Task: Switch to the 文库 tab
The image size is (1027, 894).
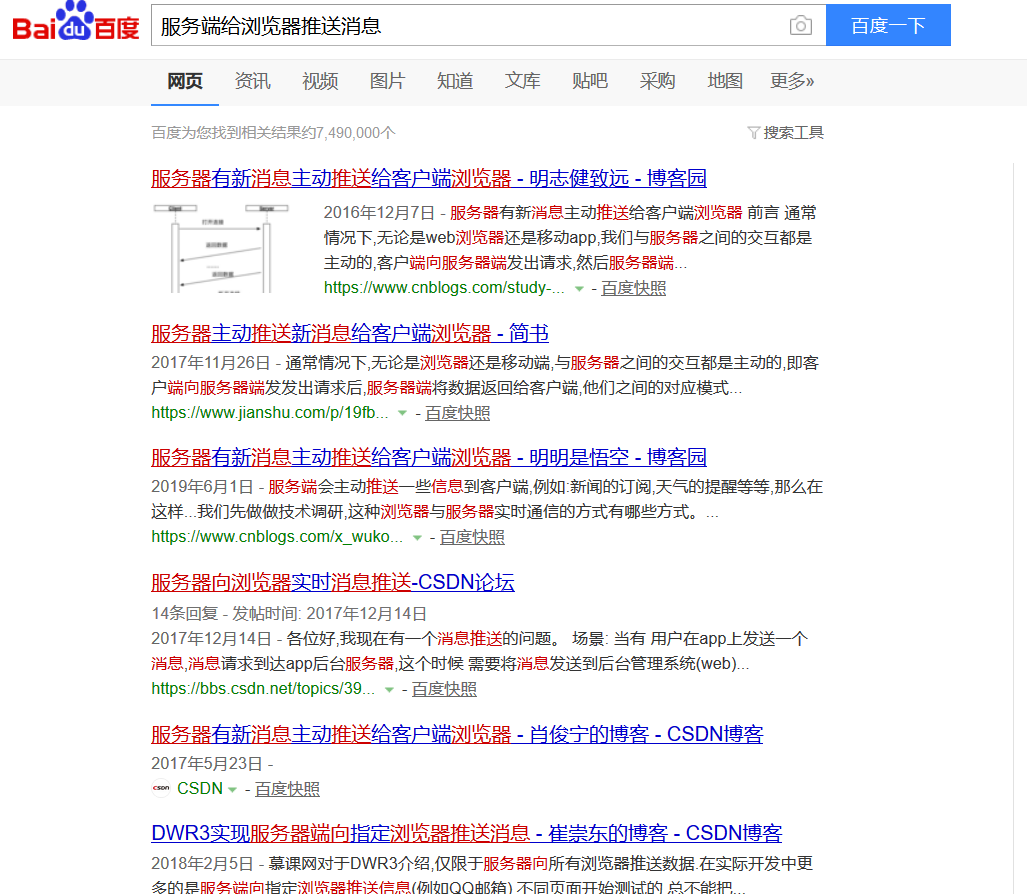Action: [522, 81]
